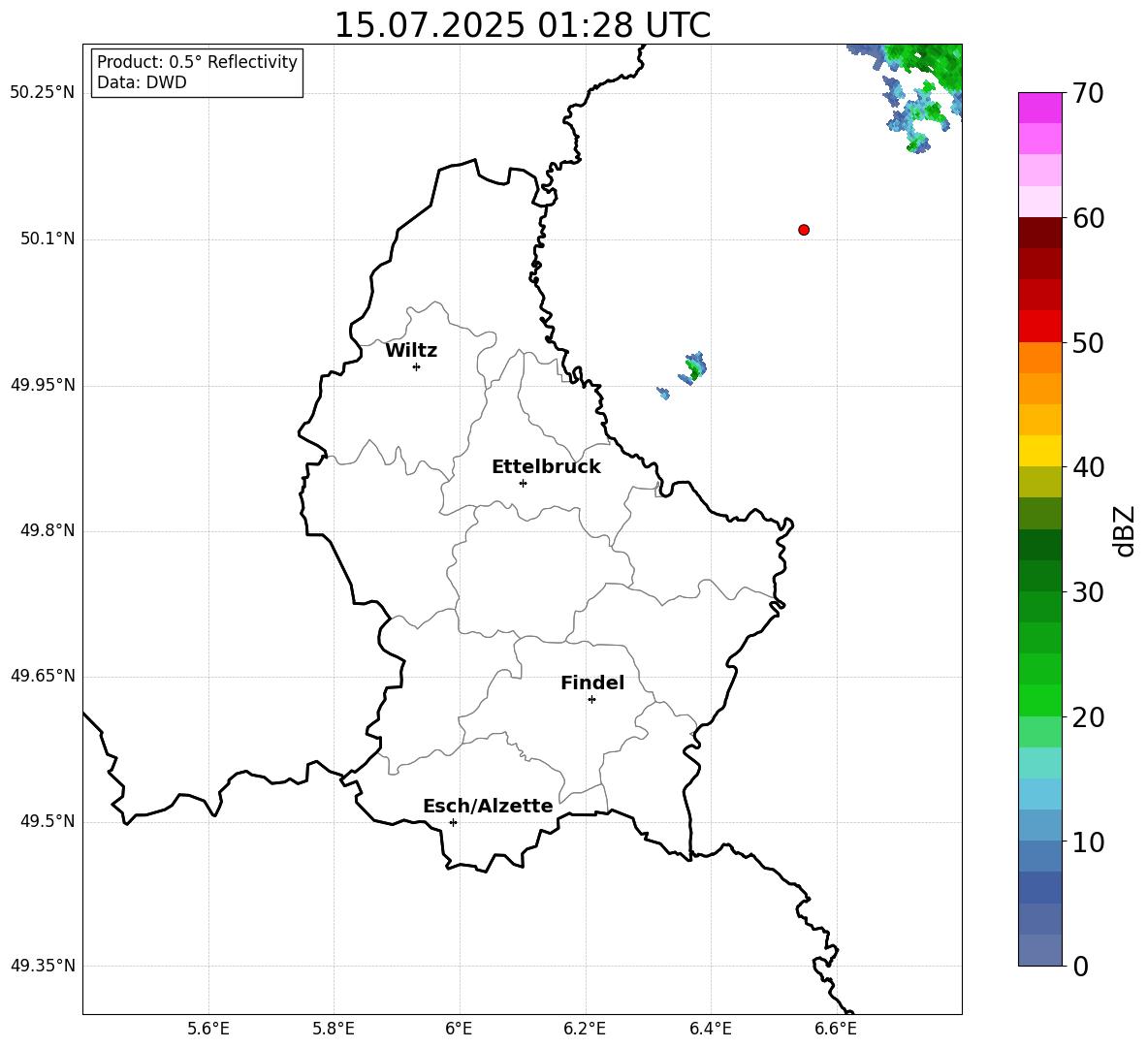Click the 49.8°N latitude label
Image resolution: width=1148 pixels, height=1048 pixels.
point(48,530)
